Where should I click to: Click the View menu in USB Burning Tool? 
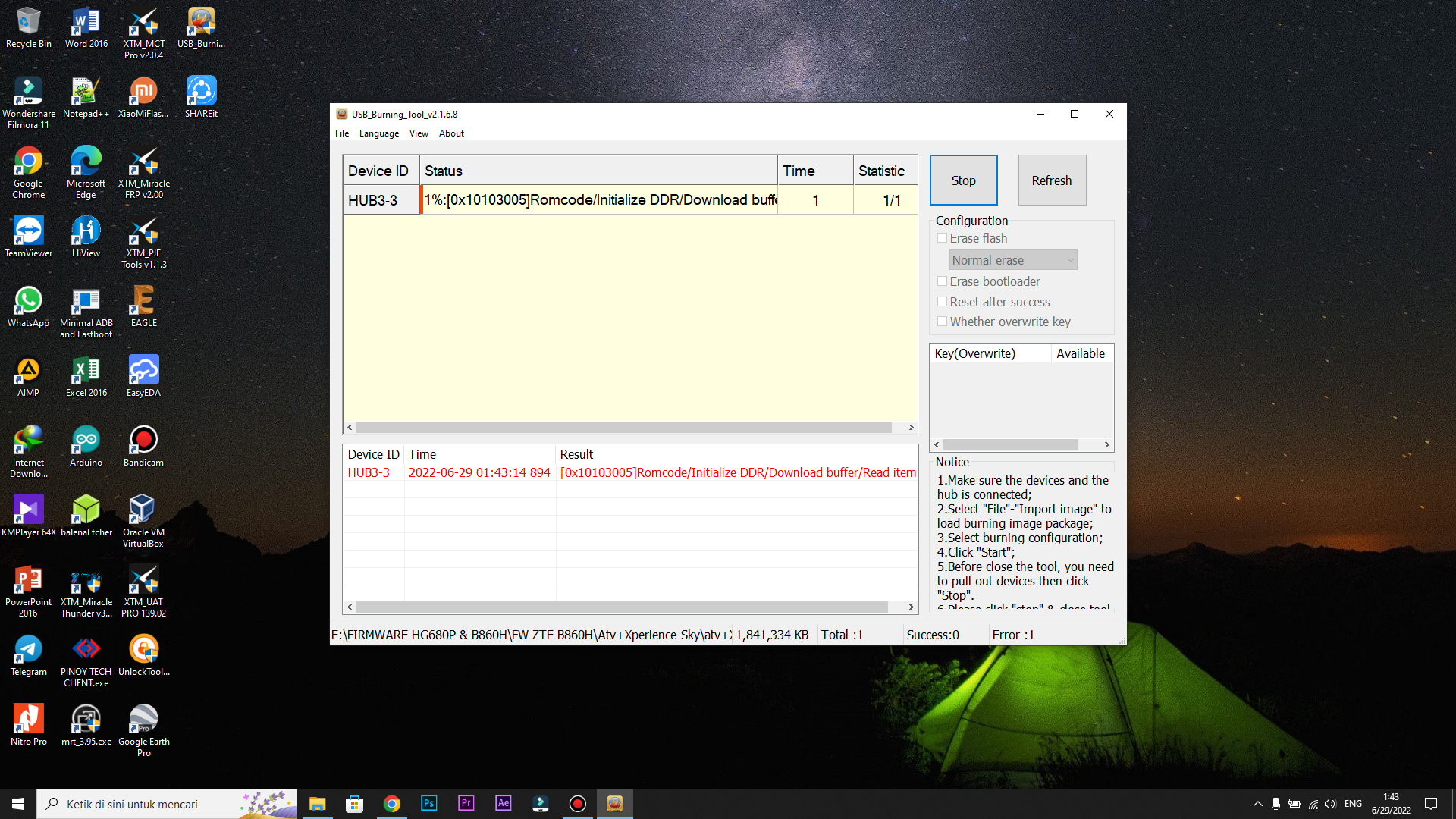418,133
